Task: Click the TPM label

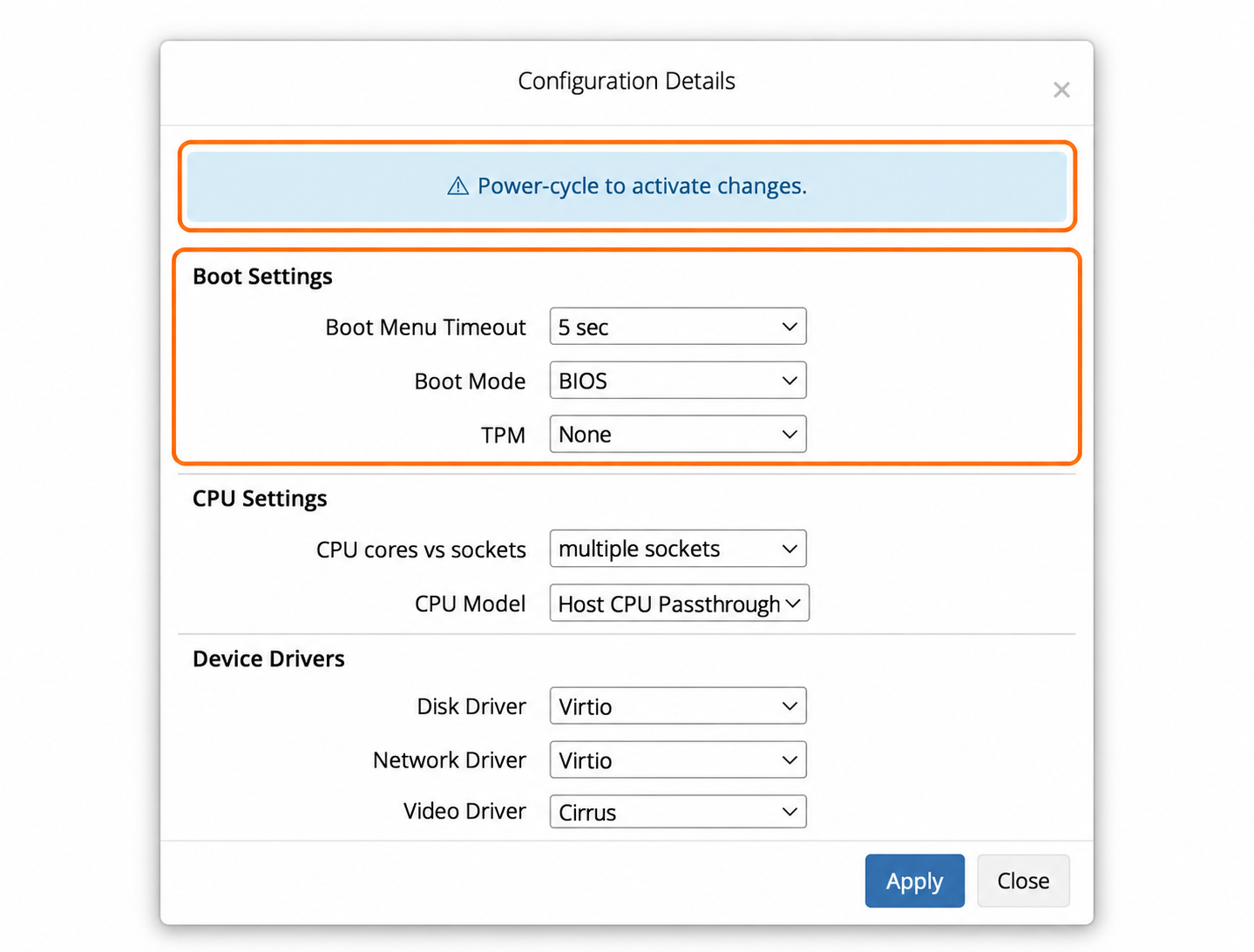Action: coord(503,435)
